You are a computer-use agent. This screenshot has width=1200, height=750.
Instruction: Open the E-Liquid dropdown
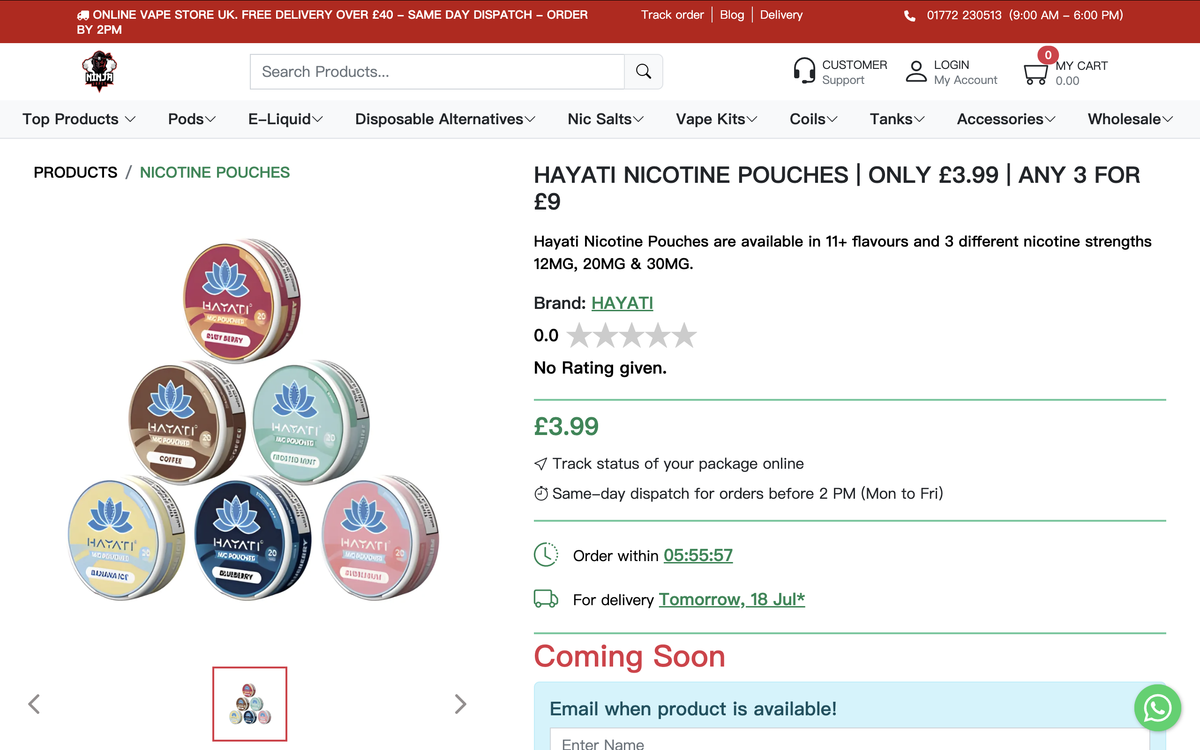pyautogui.click(x=286, y=119)
